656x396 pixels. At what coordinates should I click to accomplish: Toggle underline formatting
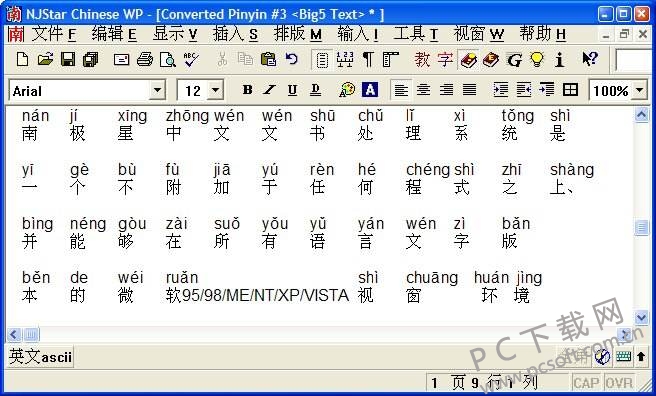(x=292, y=89)
